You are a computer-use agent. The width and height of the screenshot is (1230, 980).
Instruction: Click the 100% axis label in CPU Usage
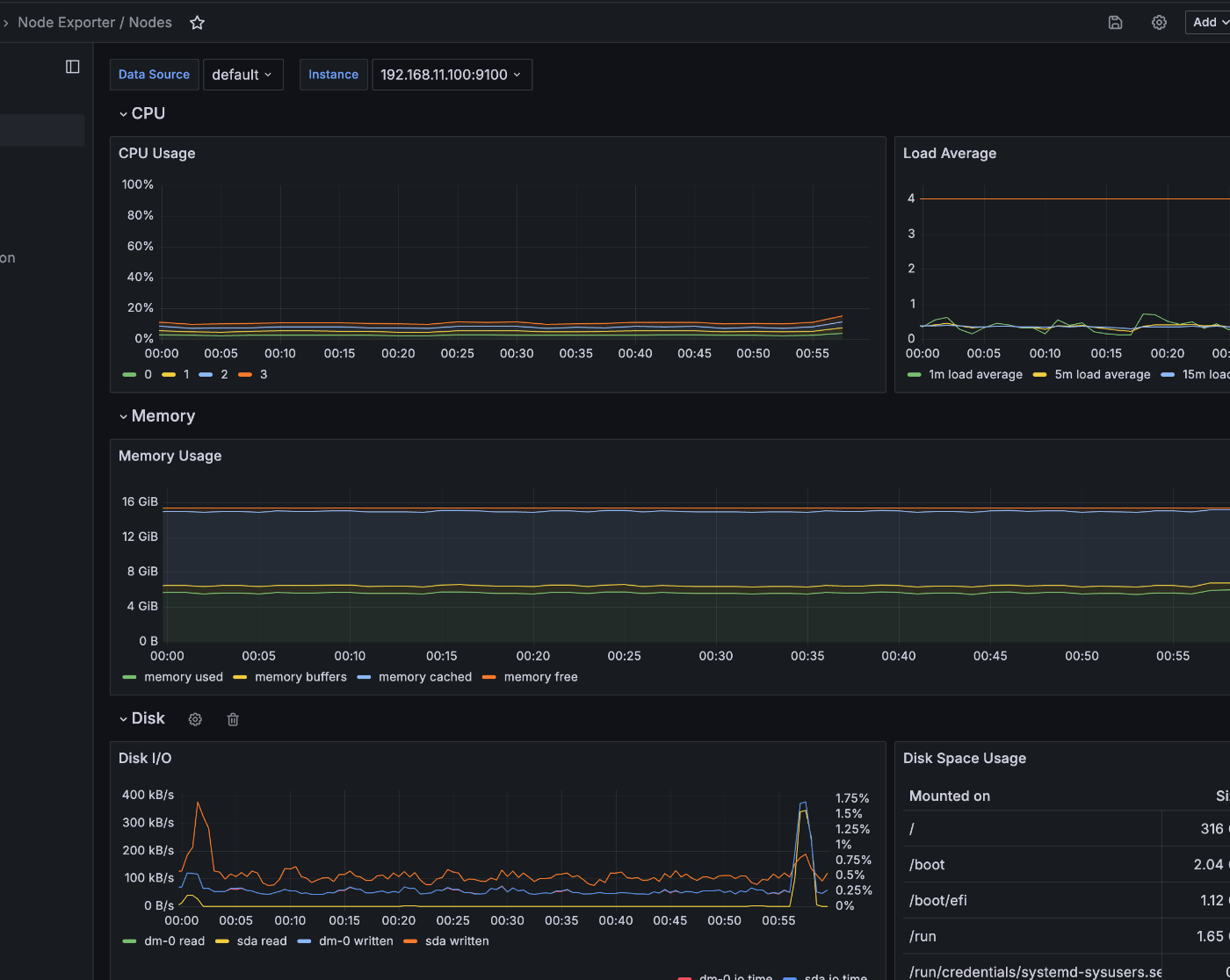click(x=138, y=184)
